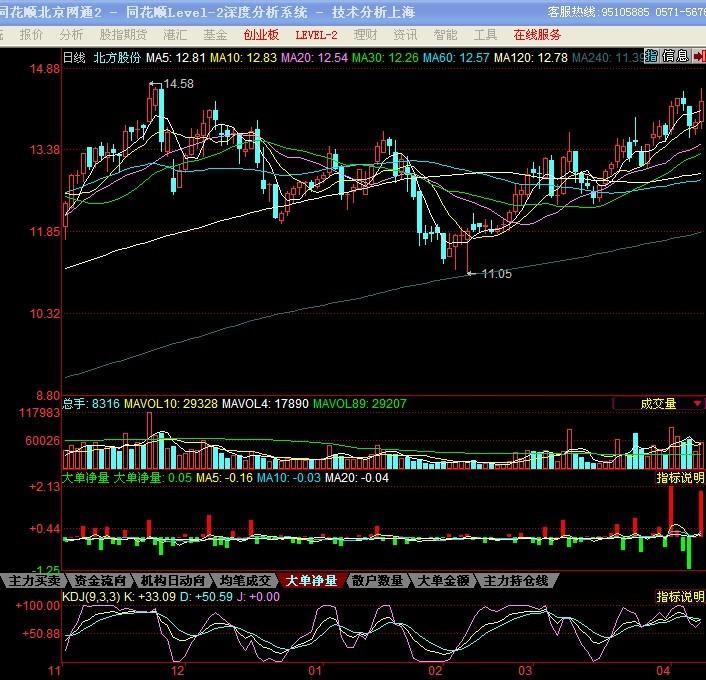Click the red arrow collapse panel icon

click(699, 56)
